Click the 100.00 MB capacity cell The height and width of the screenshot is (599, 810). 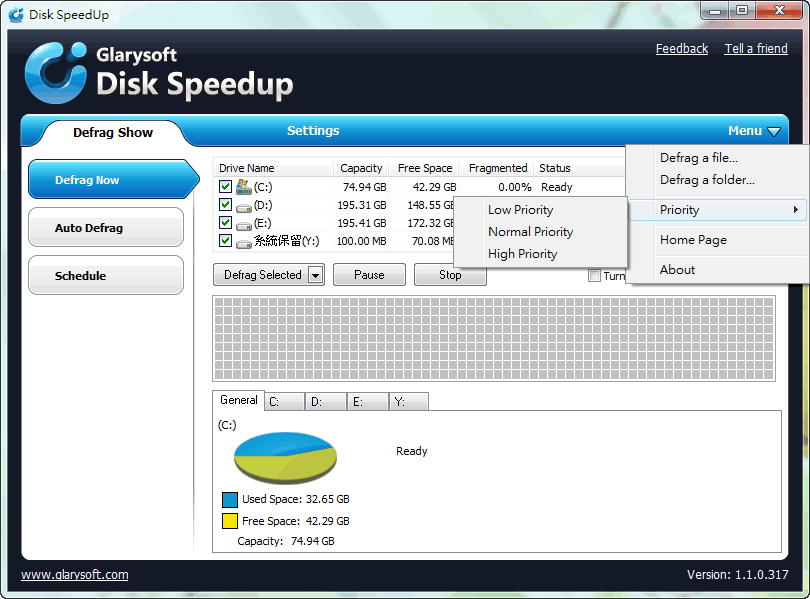[362, 241]
